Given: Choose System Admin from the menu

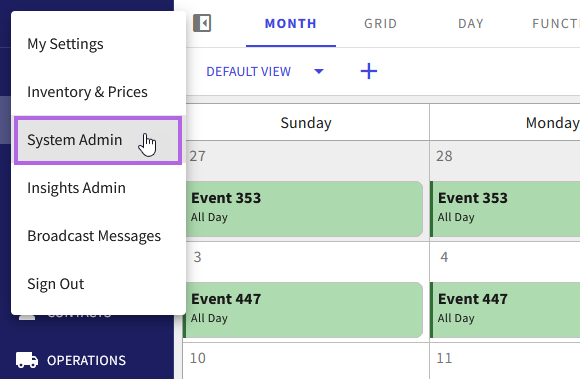Looking at the screenshot, I should tap(98, 140).
